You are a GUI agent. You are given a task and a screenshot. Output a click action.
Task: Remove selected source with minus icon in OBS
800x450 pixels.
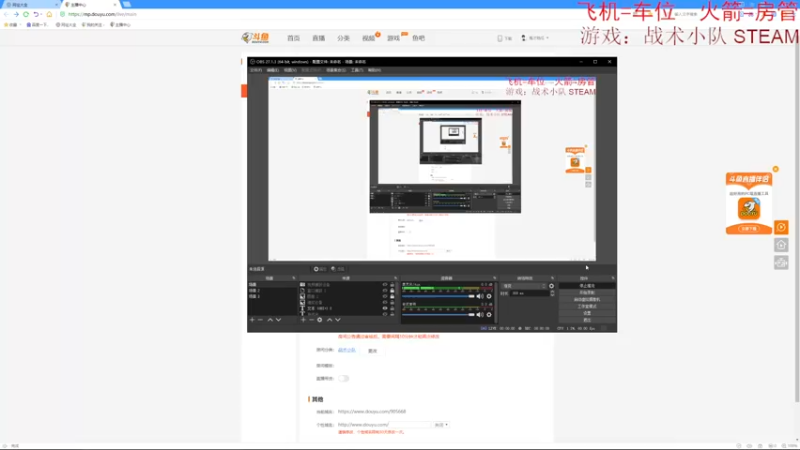311,320
